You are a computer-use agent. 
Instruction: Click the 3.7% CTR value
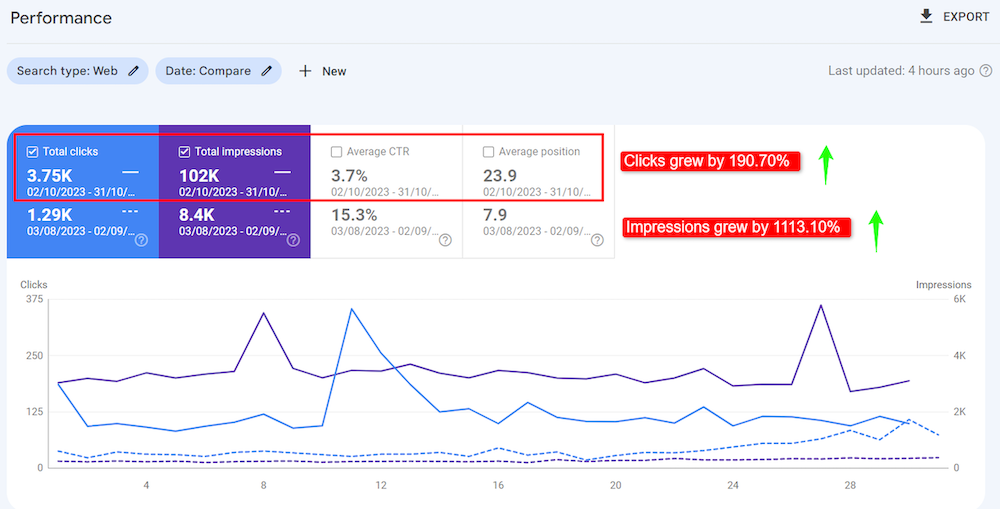coord(349,175)
